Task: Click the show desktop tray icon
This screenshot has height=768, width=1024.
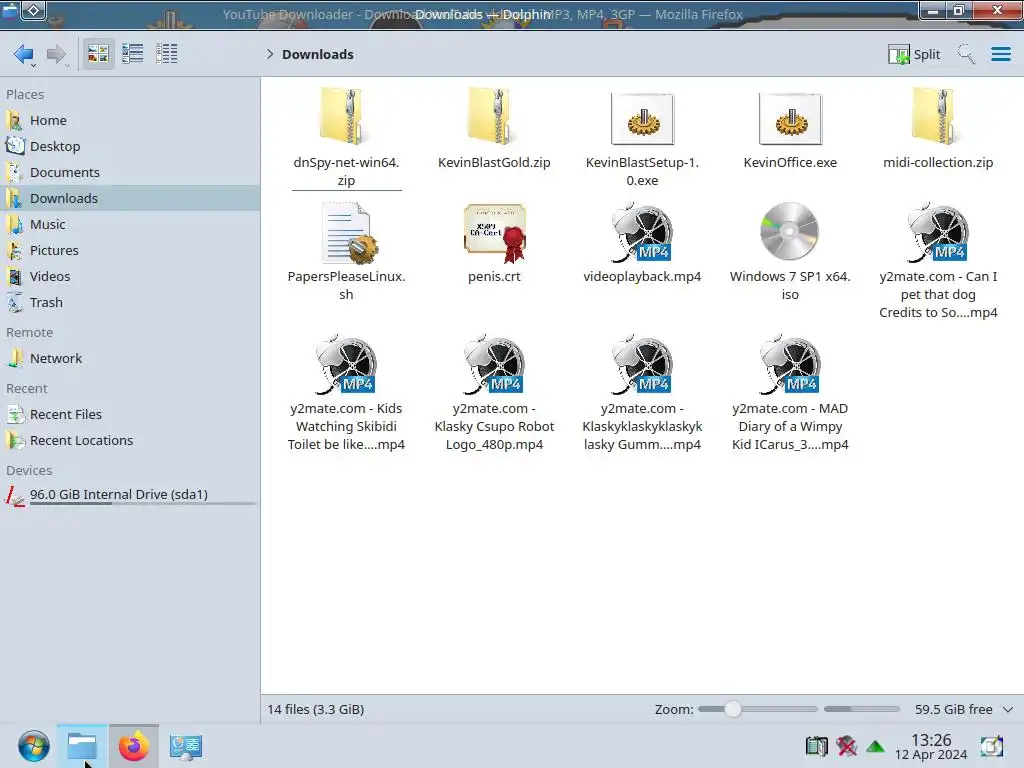Action: point(991,746)
